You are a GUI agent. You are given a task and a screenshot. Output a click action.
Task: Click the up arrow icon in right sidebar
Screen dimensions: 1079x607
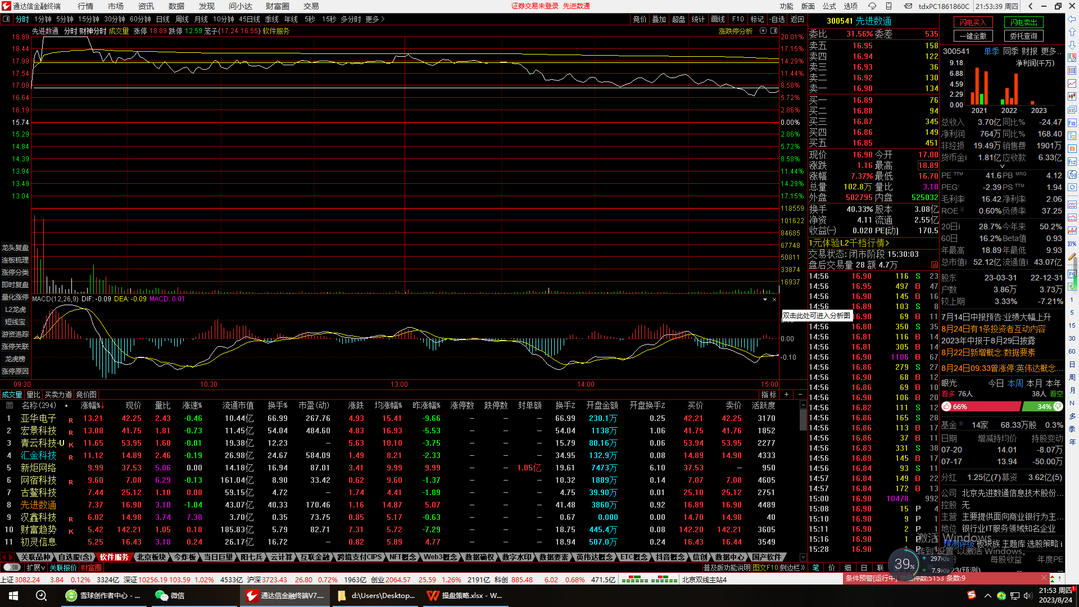(1073, 32)
